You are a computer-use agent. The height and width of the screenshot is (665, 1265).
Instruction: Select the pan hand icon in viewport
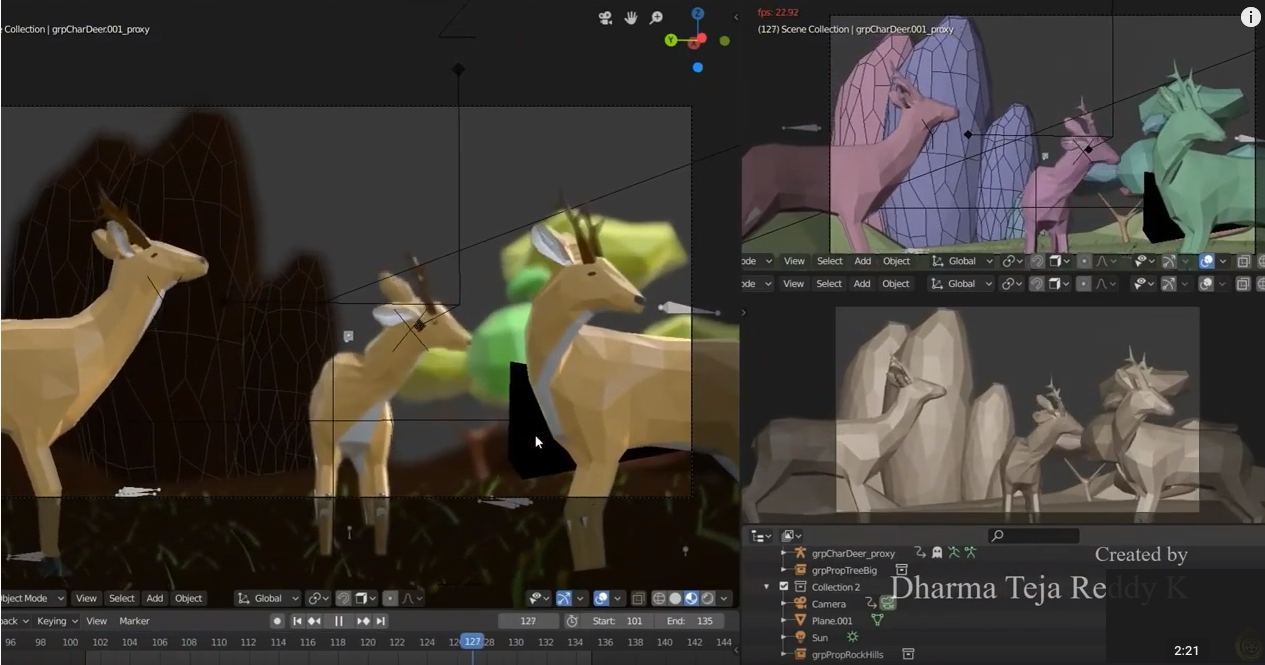point(631,18)
